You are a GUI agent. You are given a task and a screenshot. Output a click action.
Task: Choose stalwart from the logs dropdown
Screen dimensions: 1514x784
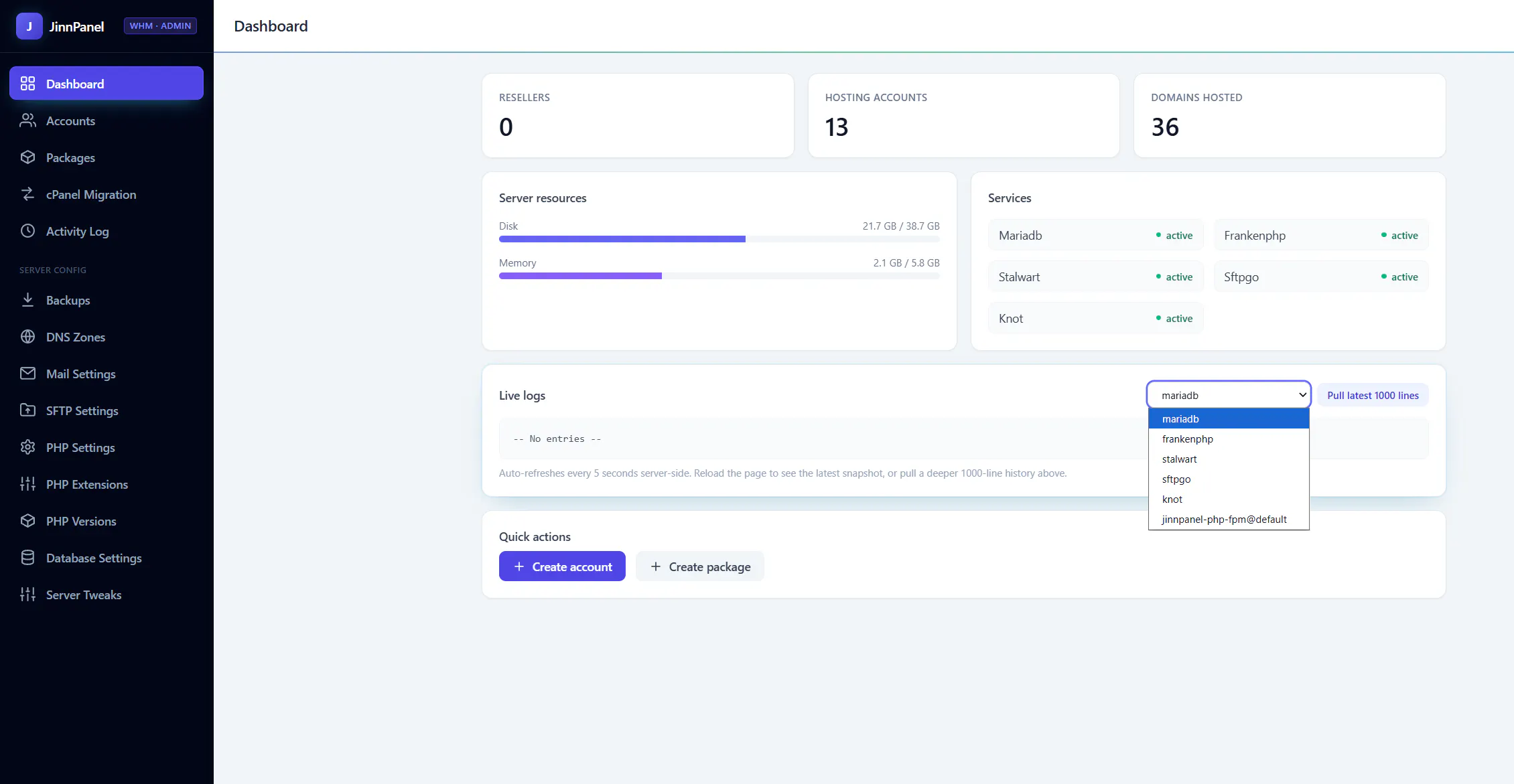pos(1229,459)
